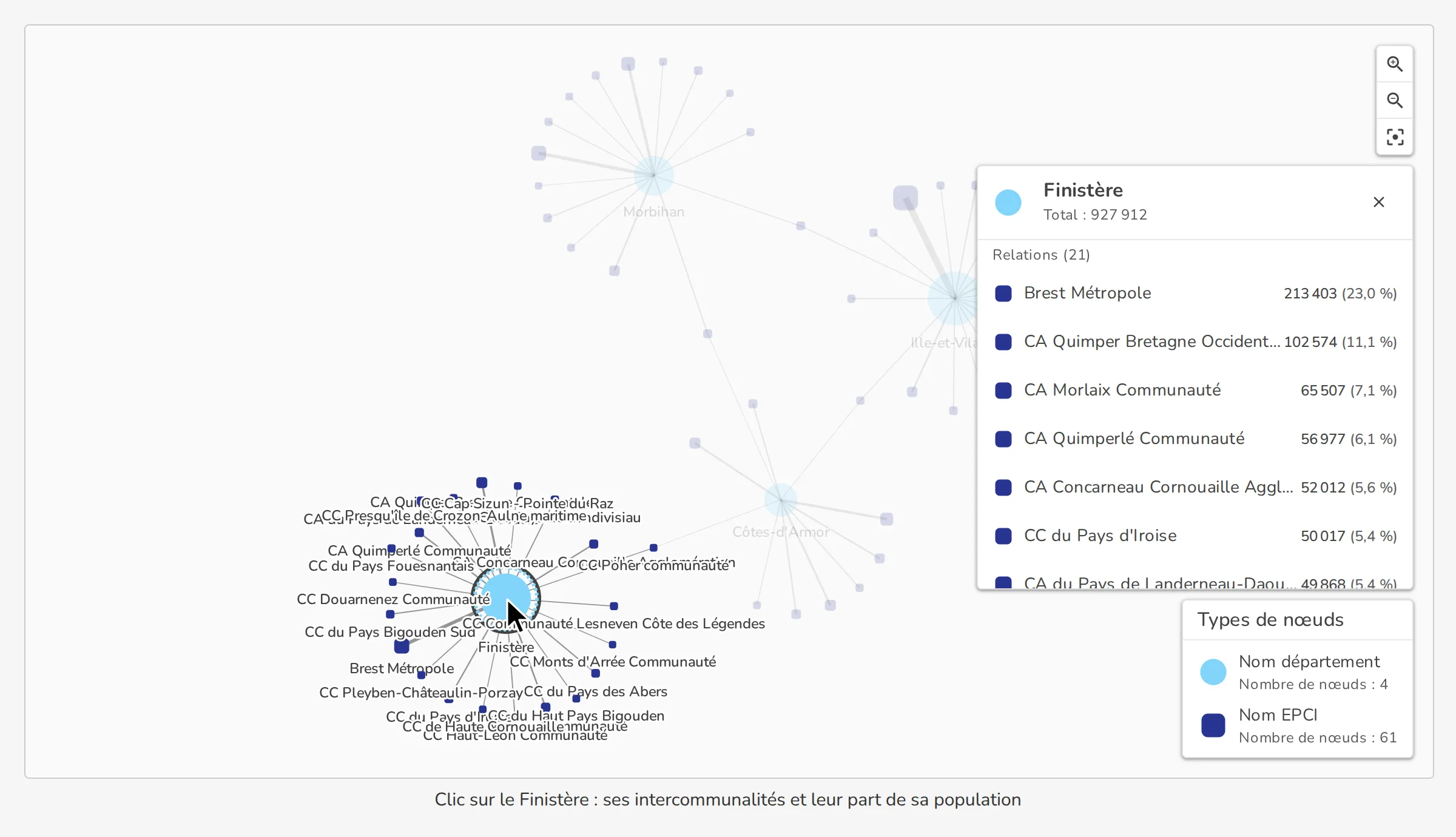
Task: Click the zoom in magnifier icon
Action: 1395,64
